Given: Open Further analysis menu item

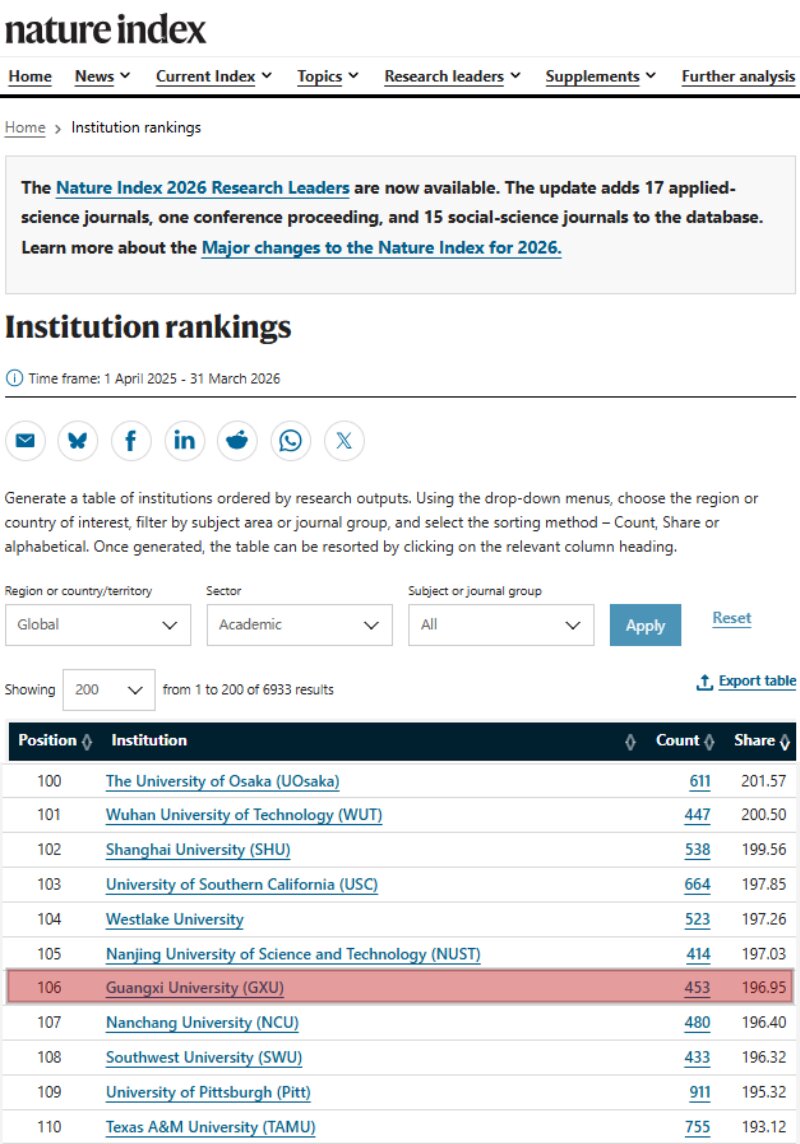Looking at the screenshot, I should click(x=738, y=76).
